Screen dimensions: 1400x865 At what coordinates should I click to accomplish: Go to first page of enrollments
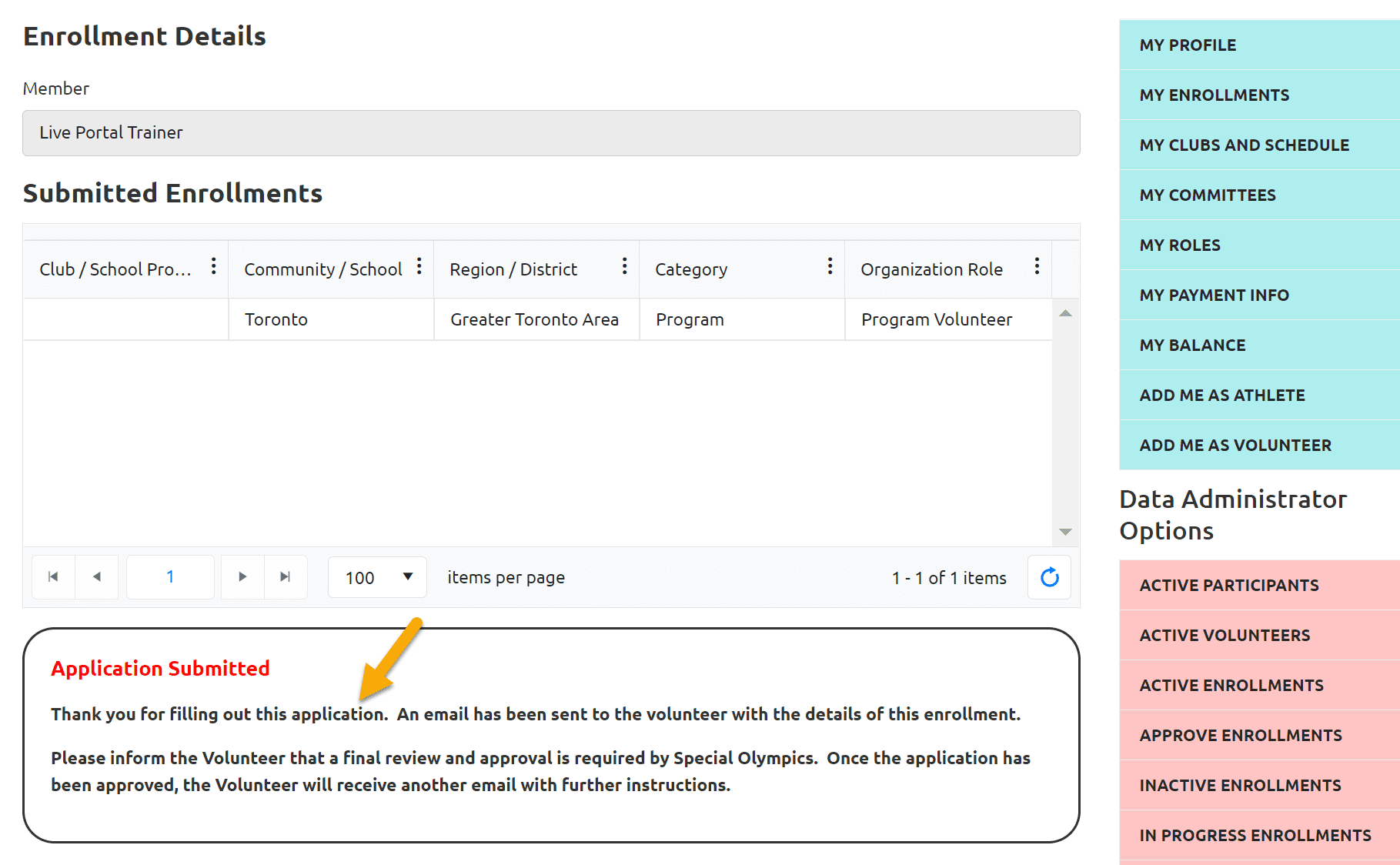tap(53, 577)
